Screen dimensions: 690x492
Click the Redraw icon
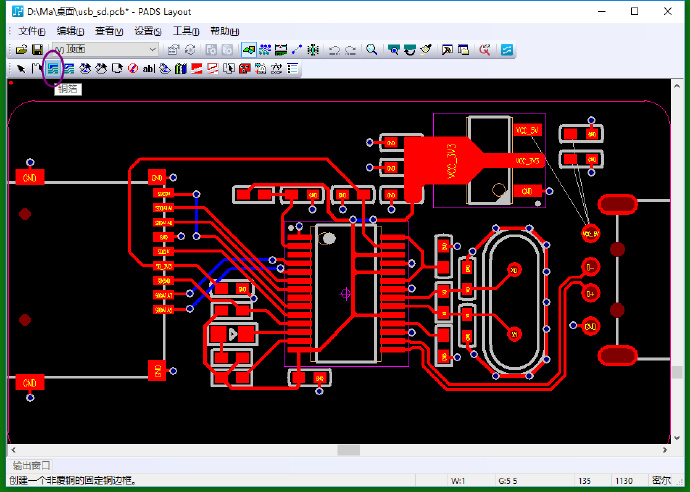[410, 50]
